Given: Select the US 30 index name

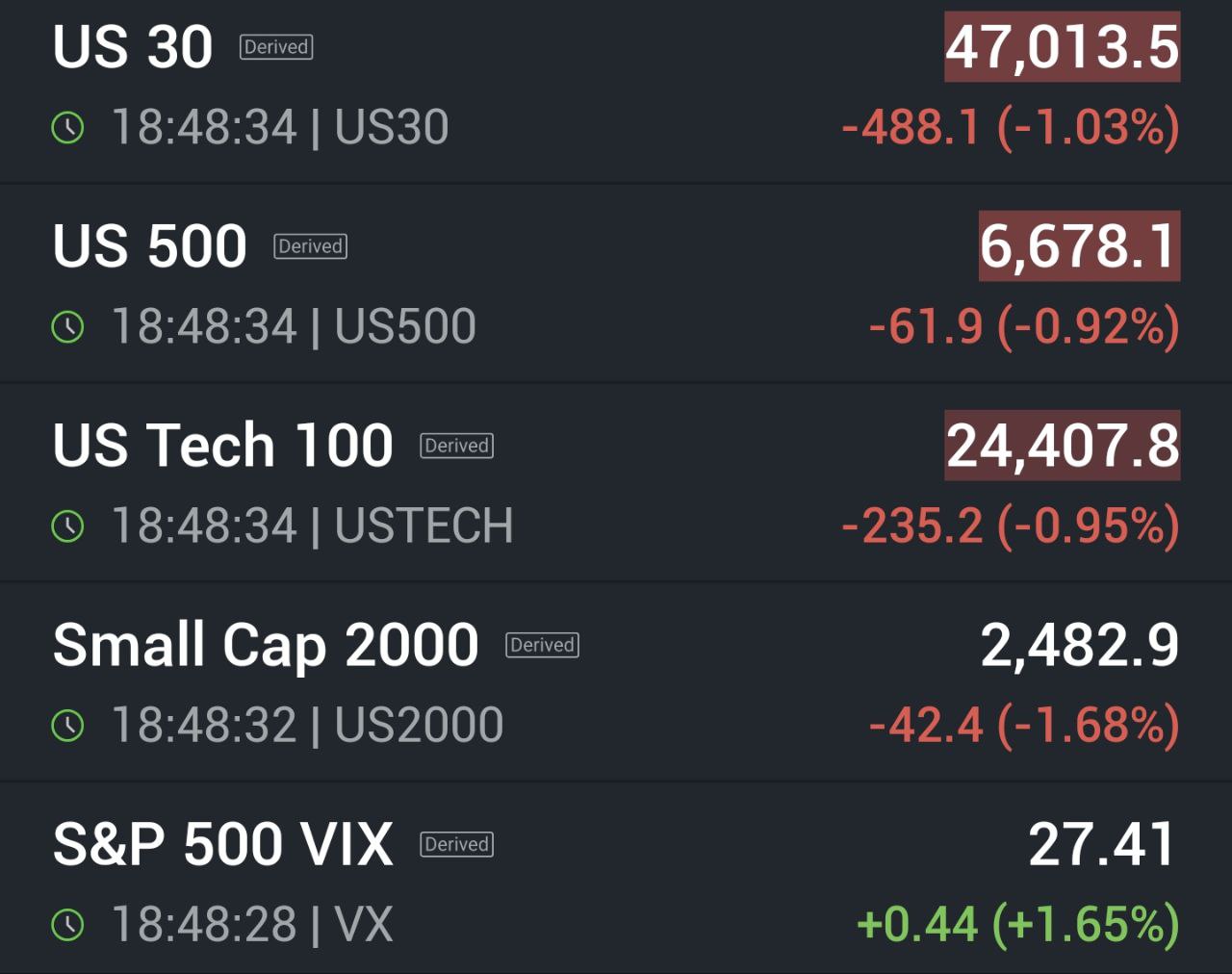Looking at the screenshot, I should [131, 45].
